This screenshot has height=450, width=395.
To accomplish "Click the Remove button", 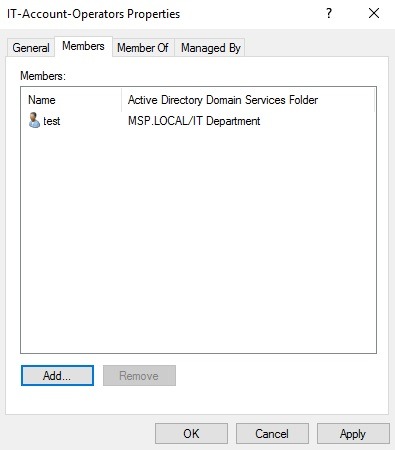I will click(139, 376).
